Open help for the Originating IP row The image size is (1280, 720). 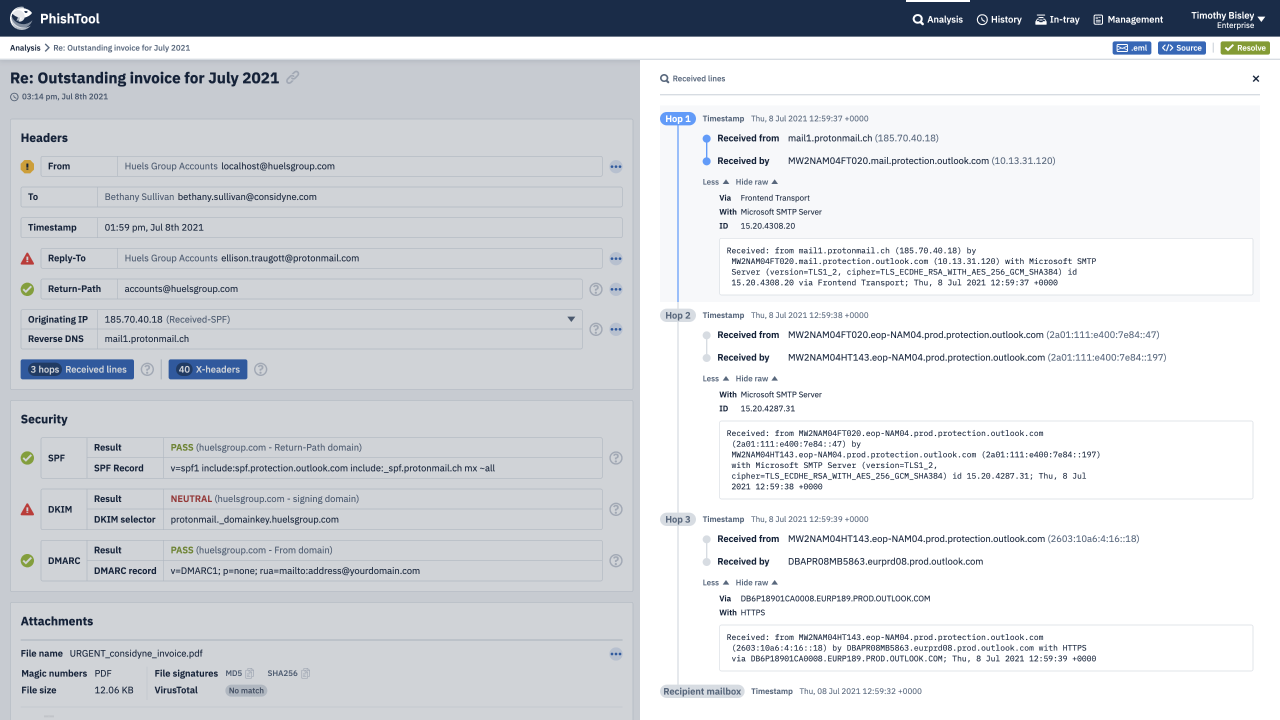[596, 329]
